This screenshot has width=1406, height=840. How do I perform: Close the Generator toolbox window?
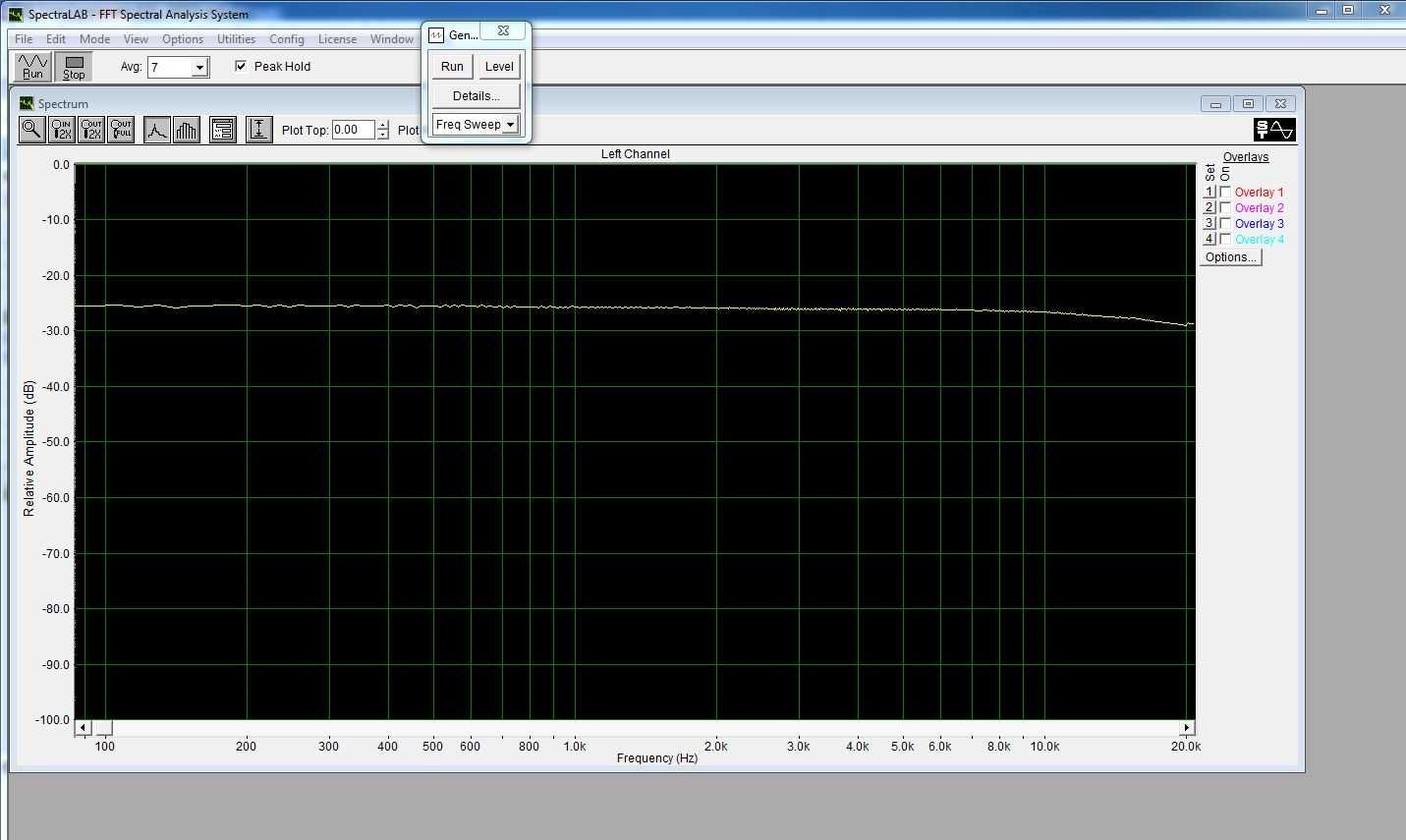tap(503, 30)
